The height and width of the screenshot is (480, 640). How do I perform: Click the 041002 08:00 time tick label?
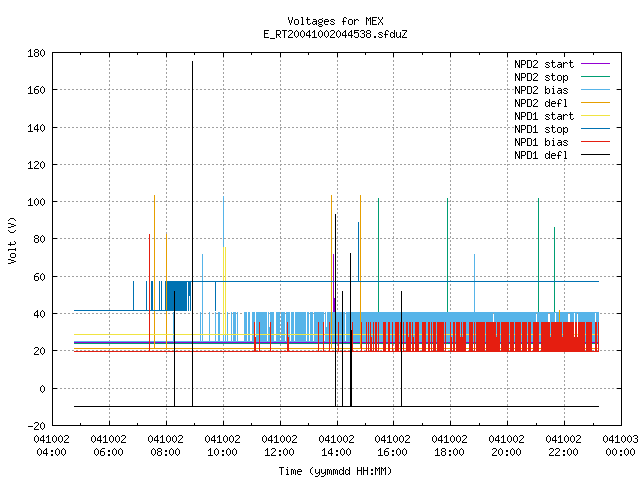(x=165, y=446)
